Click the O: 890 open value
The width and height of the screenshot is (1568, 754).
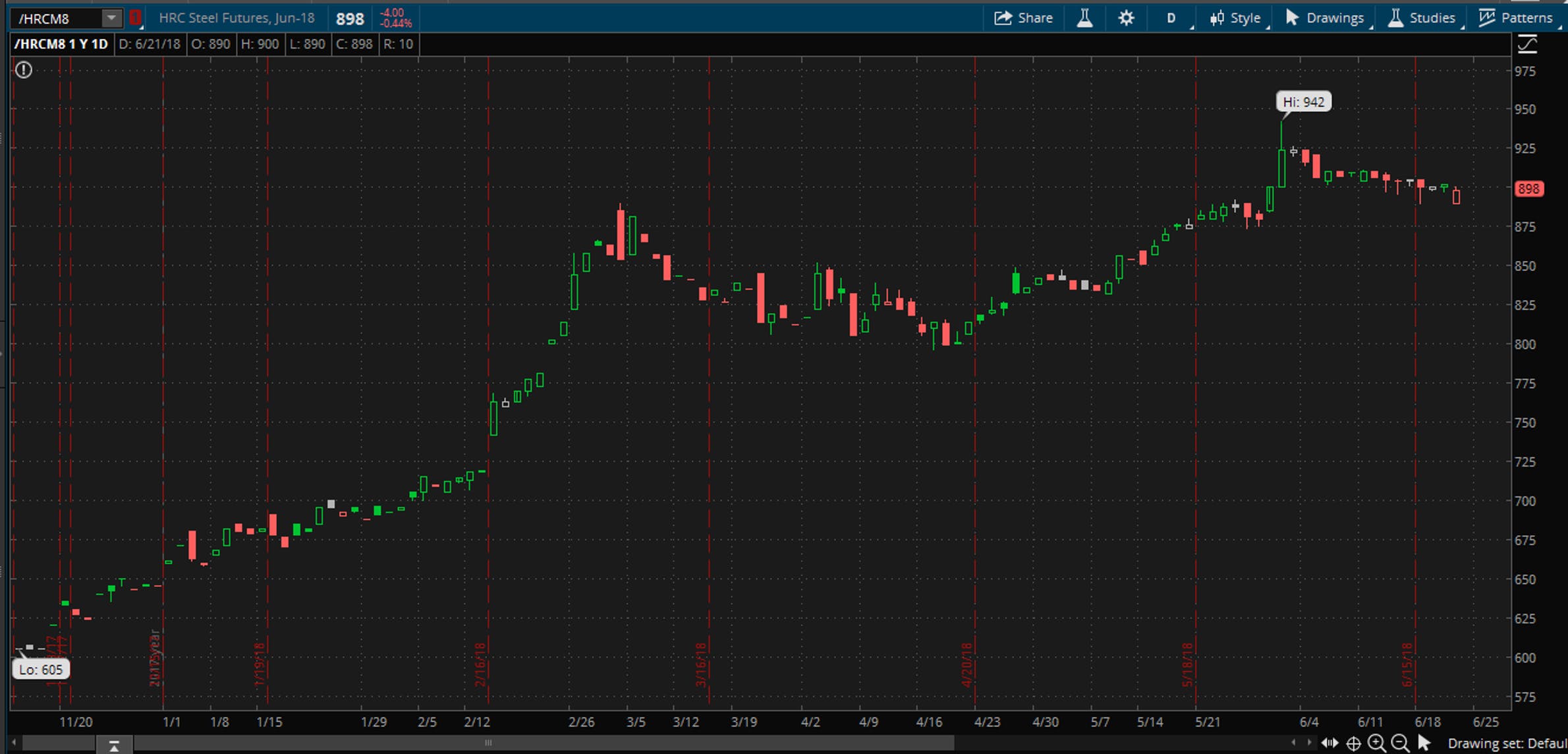pyautogui.click(x=210, y=44)
